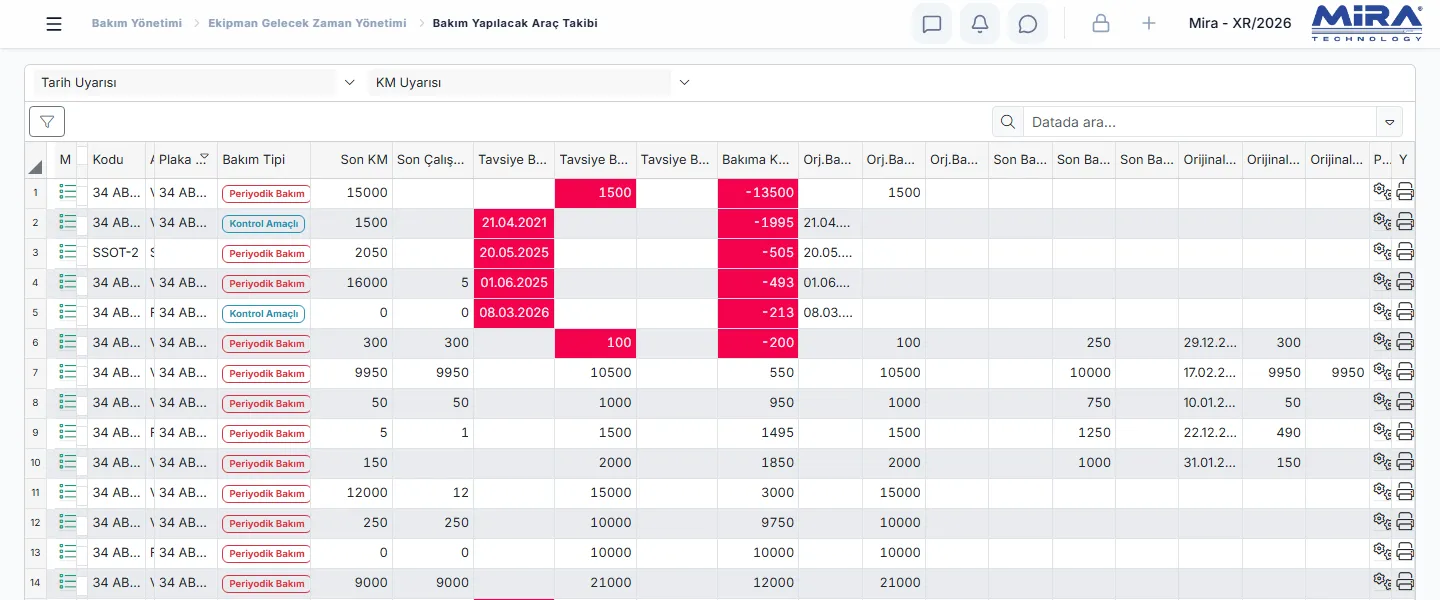Click the Mira - XR/2026 label
The image size is (1440, 600).
[x=1240, y=23]
